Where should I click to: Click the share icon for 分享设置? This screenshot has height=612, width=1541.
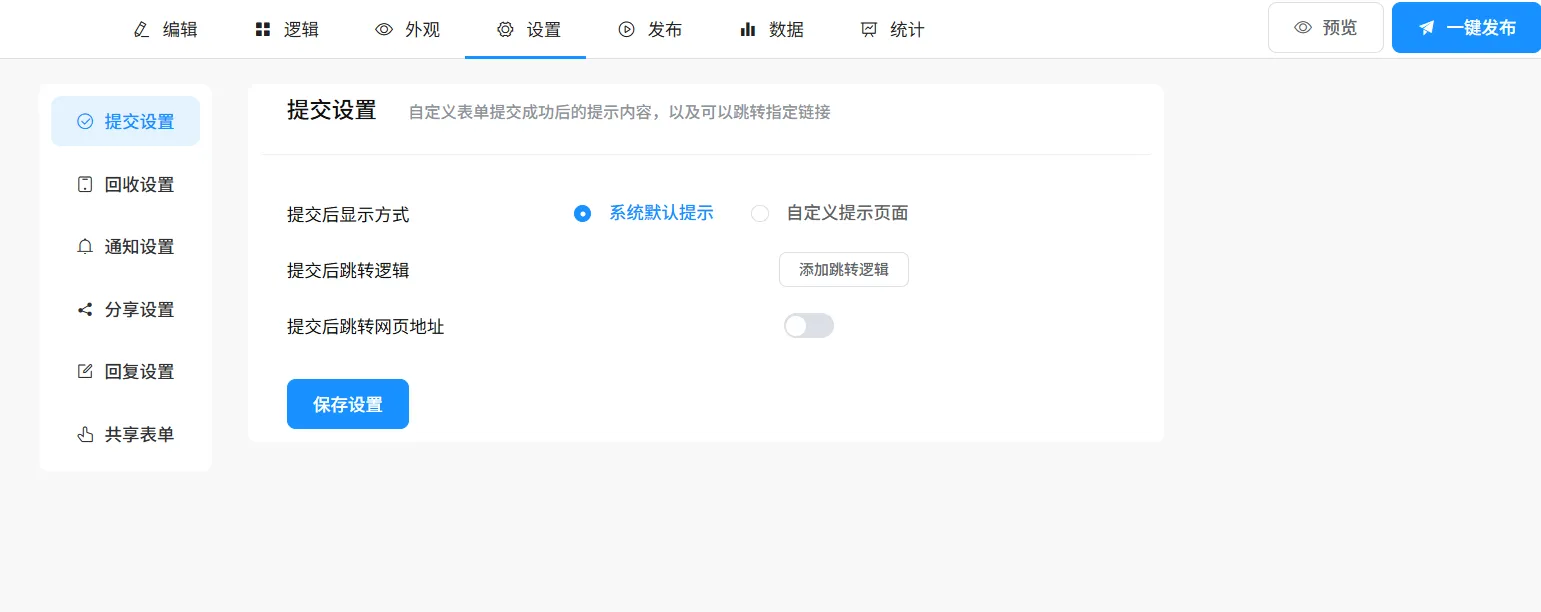click(x=85, y=310)
